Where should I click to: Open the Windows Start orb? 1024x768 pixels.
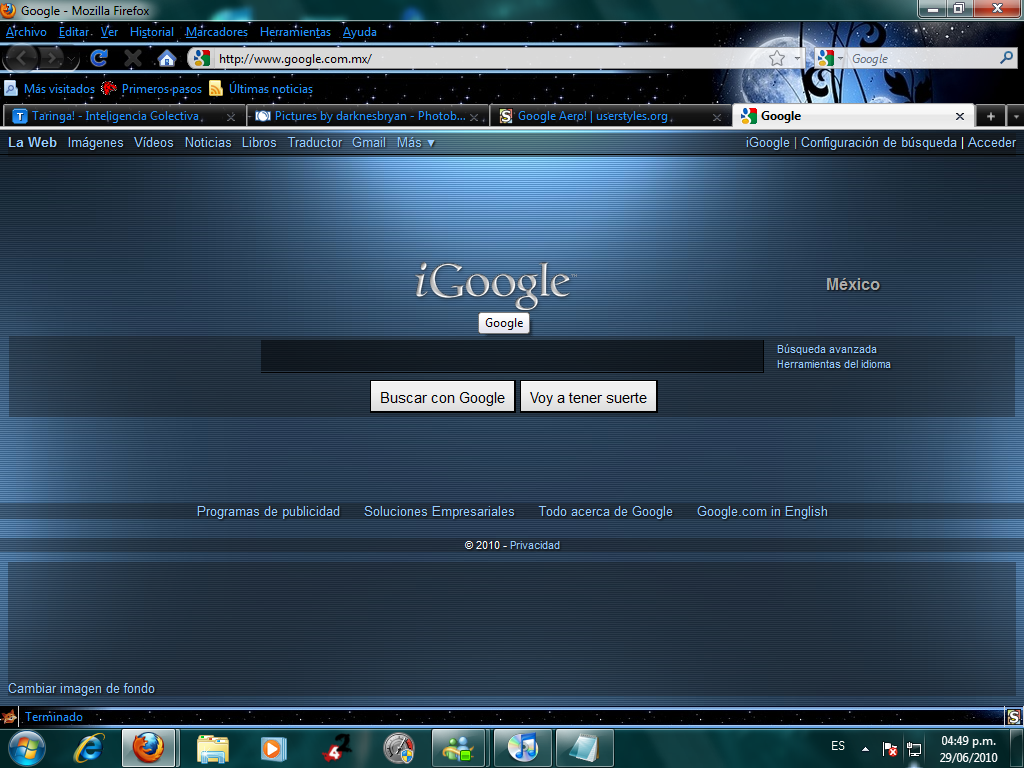(26, 748)
